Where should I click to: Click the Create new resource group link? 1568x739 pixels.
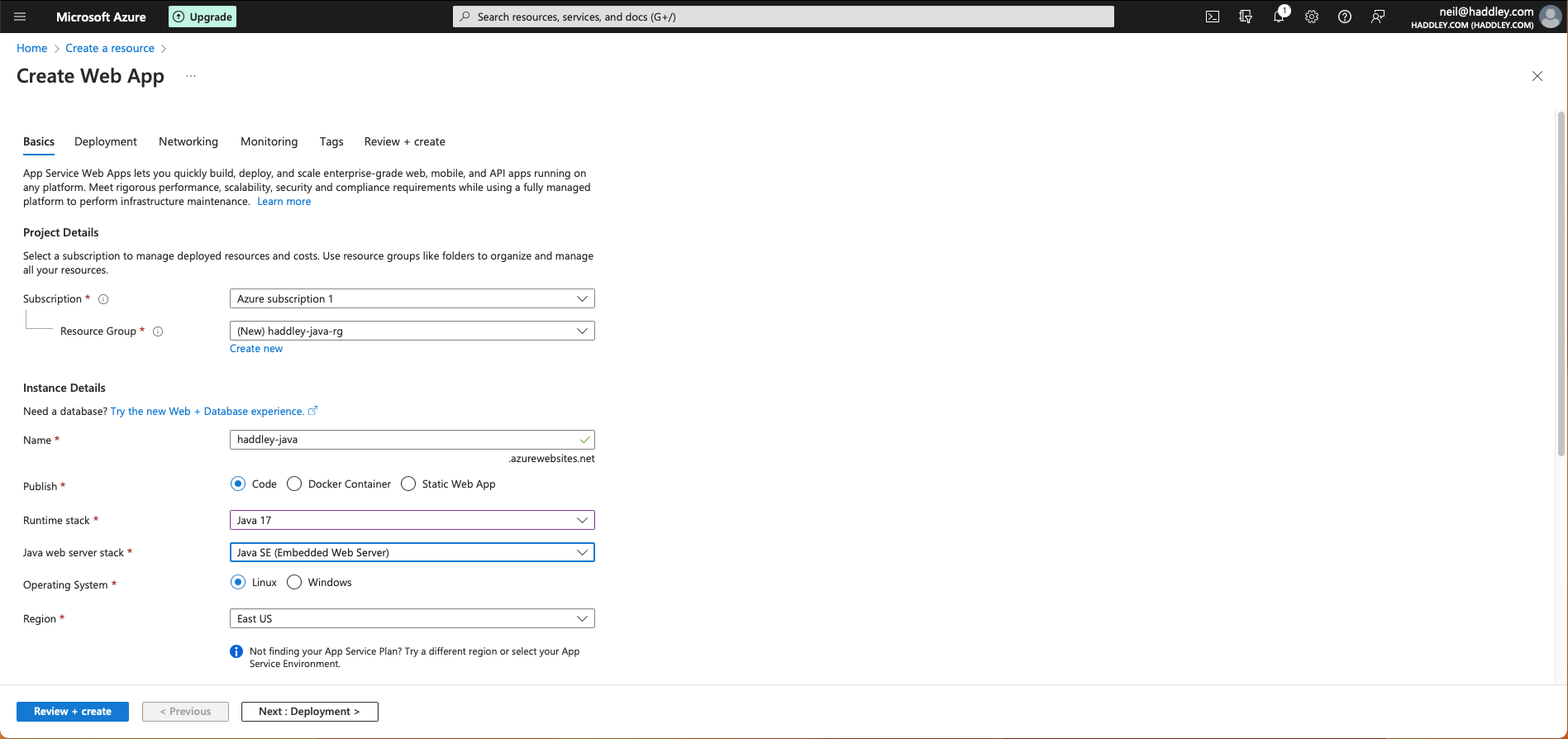coord(256,349)
